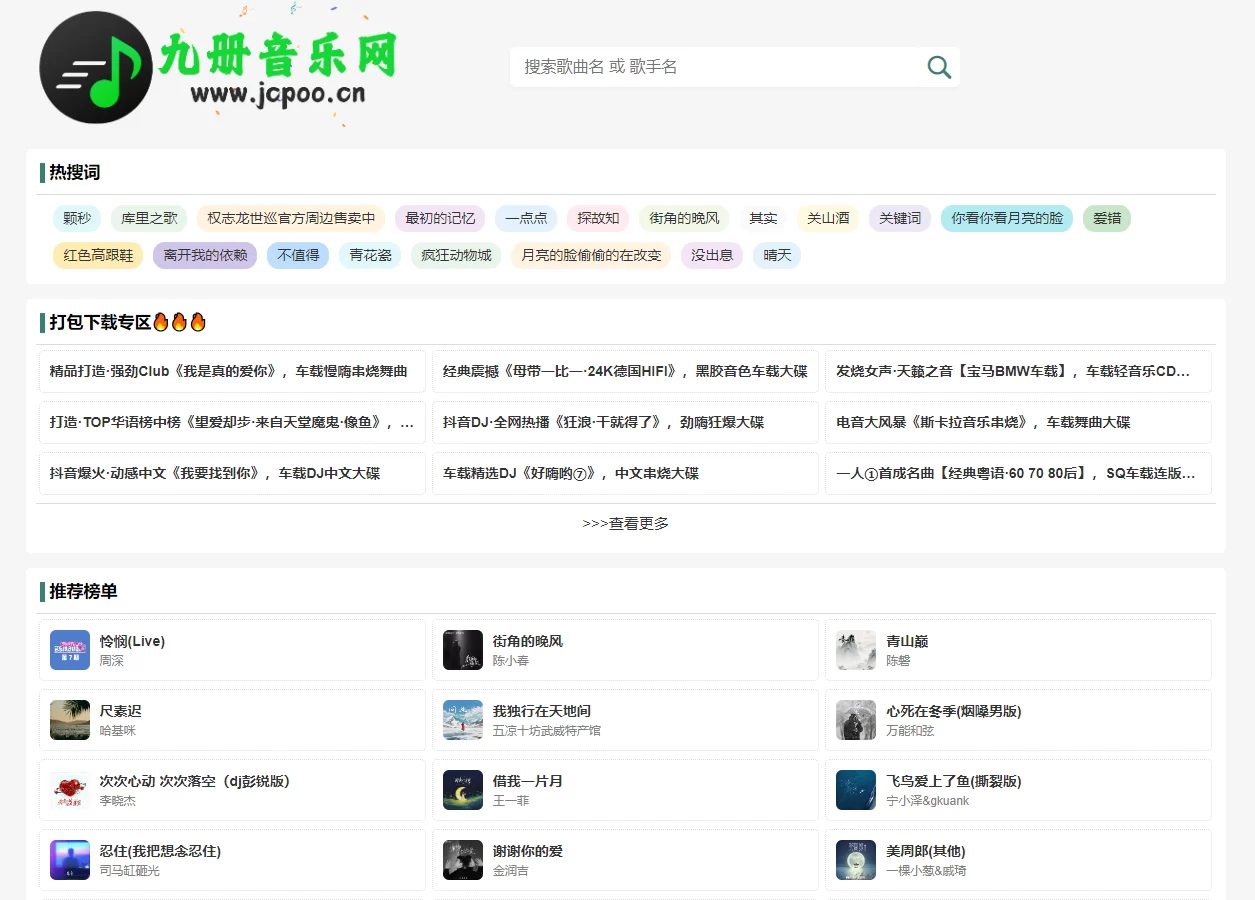Expand more downloads via 查看更多
This screenshot has height=900, width=1255.
pos(626,522)
